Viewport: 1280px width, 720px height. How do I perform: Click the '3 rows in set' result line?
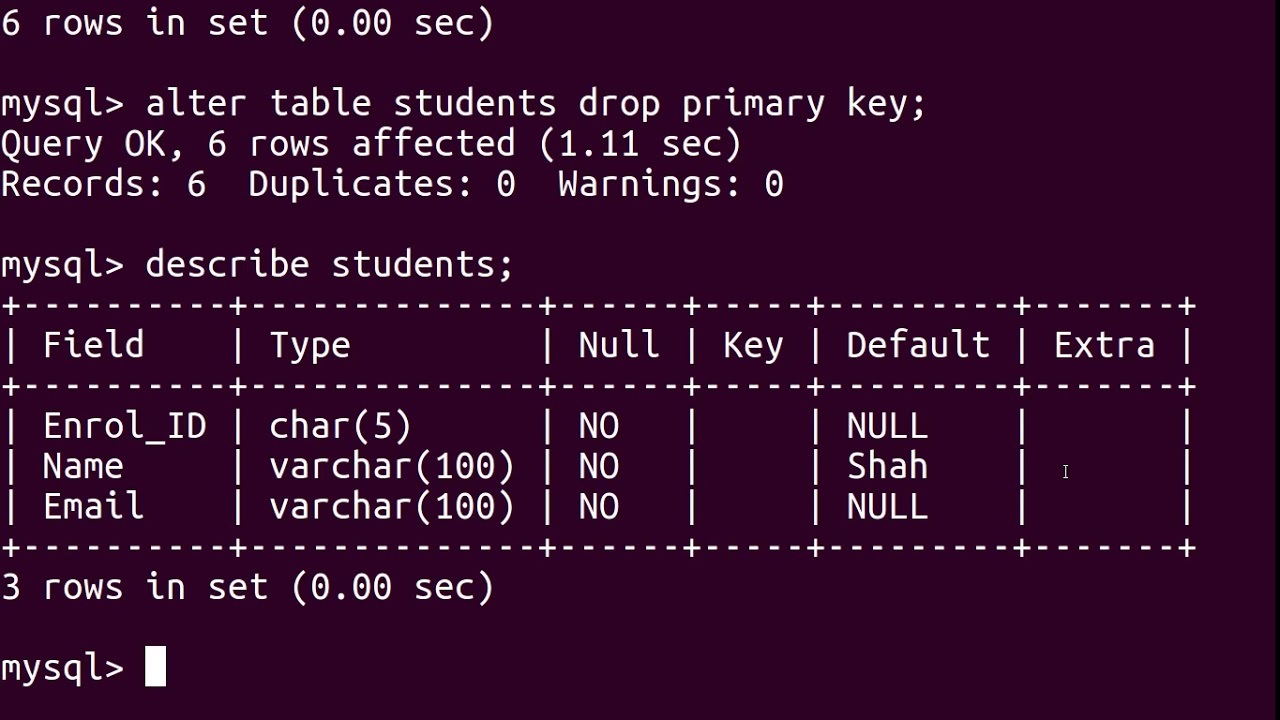[247, 587]
